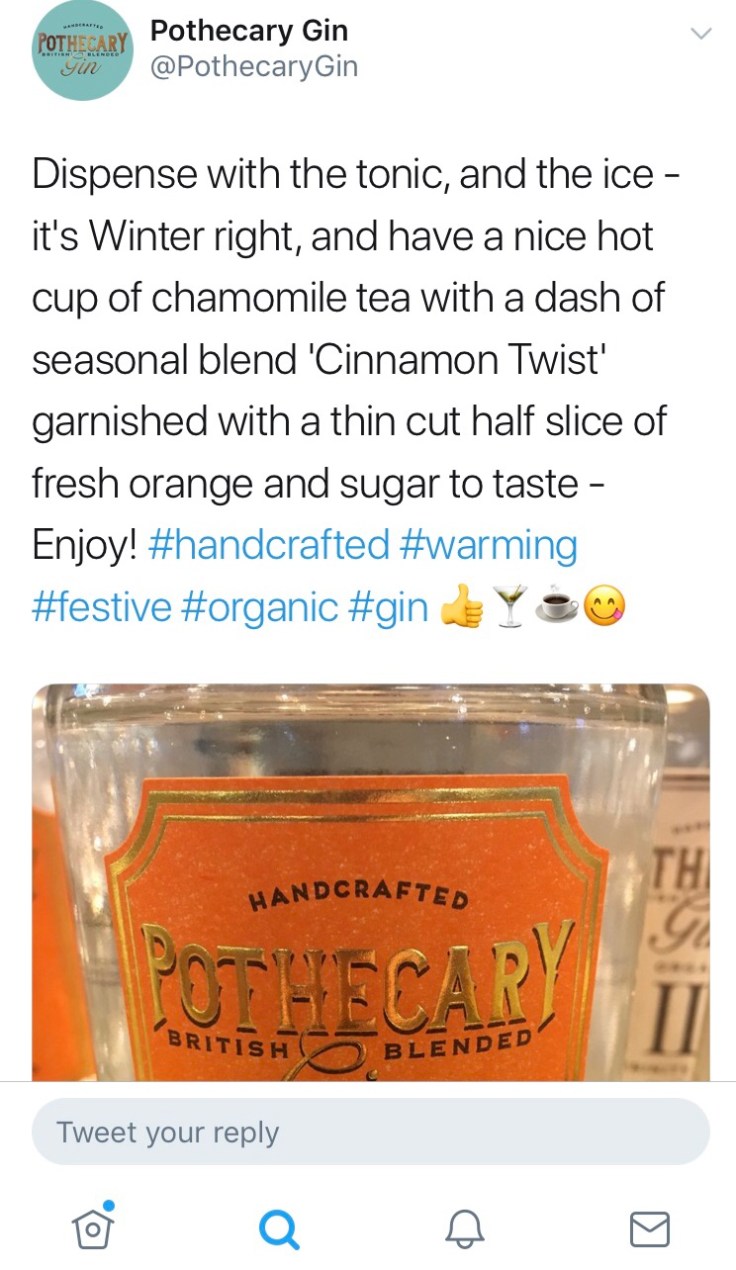Screen dimensions: 736x1270
Task: Open the #warming hashtag
Action: click(x=487, y=545)
